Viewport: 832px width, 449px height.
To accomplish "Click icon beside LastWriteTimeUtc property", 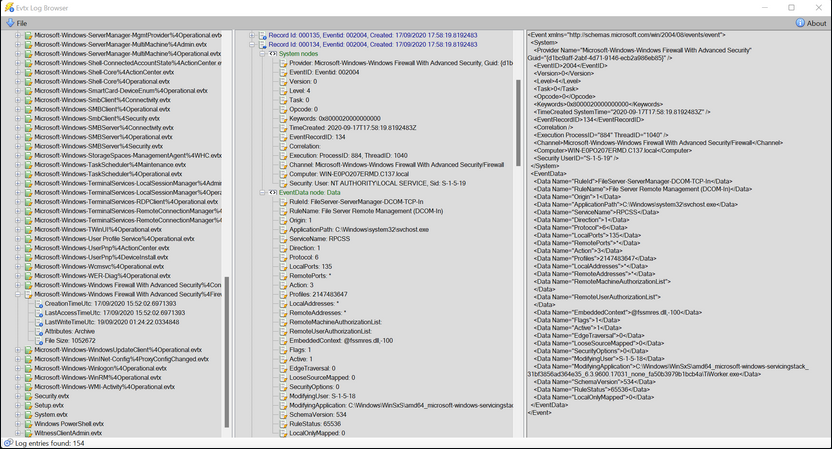I will coord(39,322).
